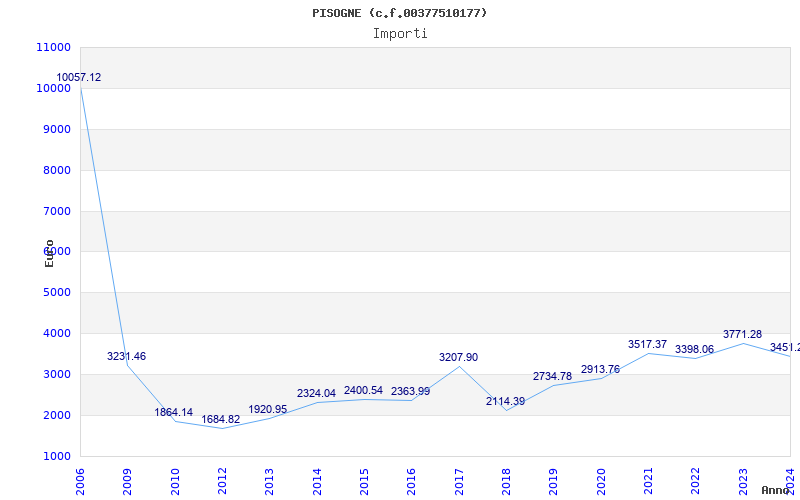Click the 2020 year label on axis

[601, 479]
